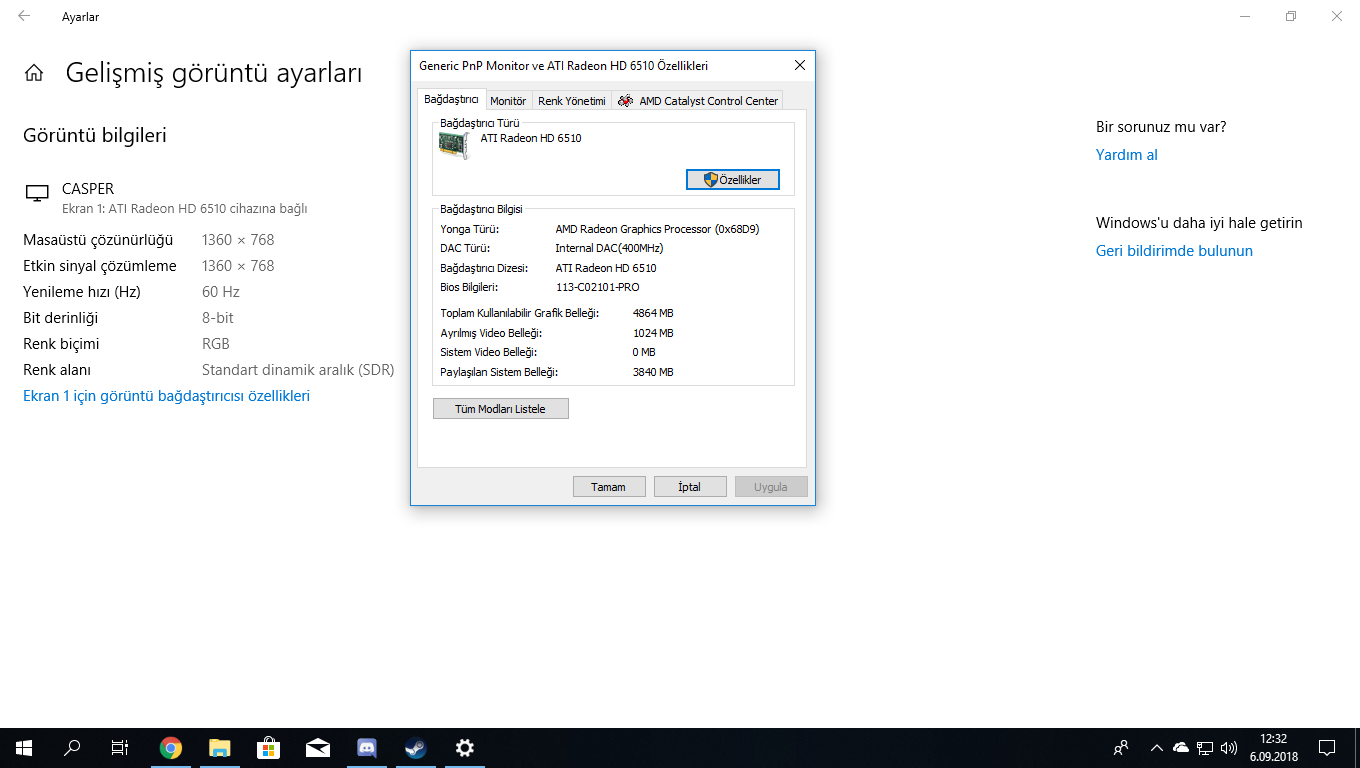Click the Özellikler adapter properties button
1360x768 pixels.
732,180
